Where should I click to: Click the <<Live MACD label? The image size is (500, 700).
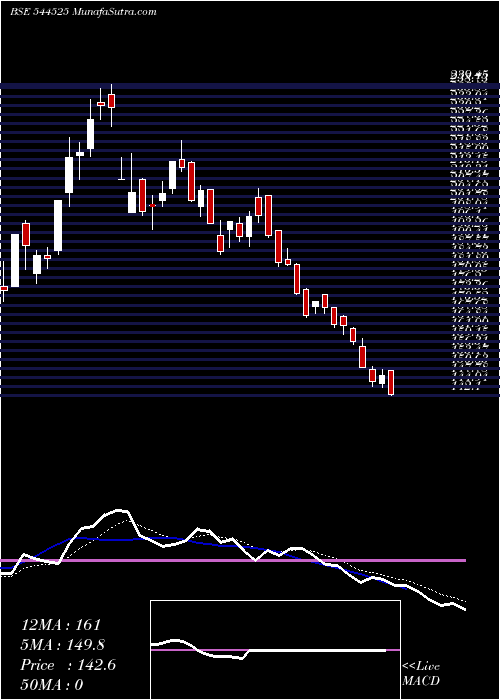tap(421, 674)
